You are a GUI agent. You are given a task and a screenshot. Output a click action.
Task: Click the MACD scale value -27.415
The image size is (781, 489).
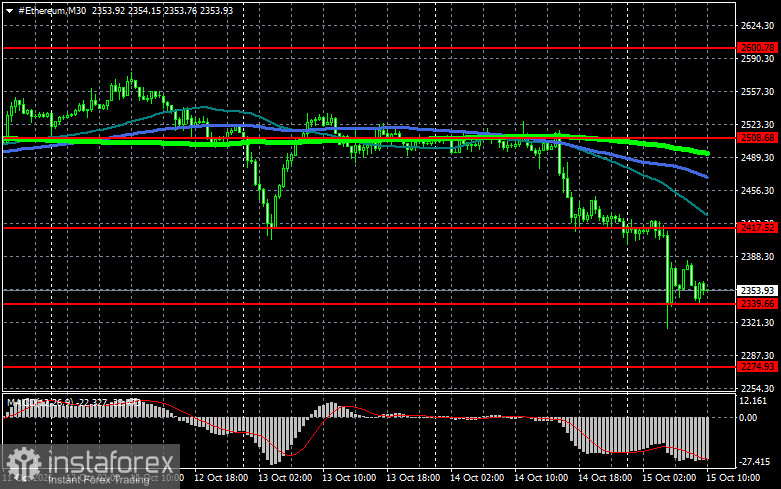point(754,462)
